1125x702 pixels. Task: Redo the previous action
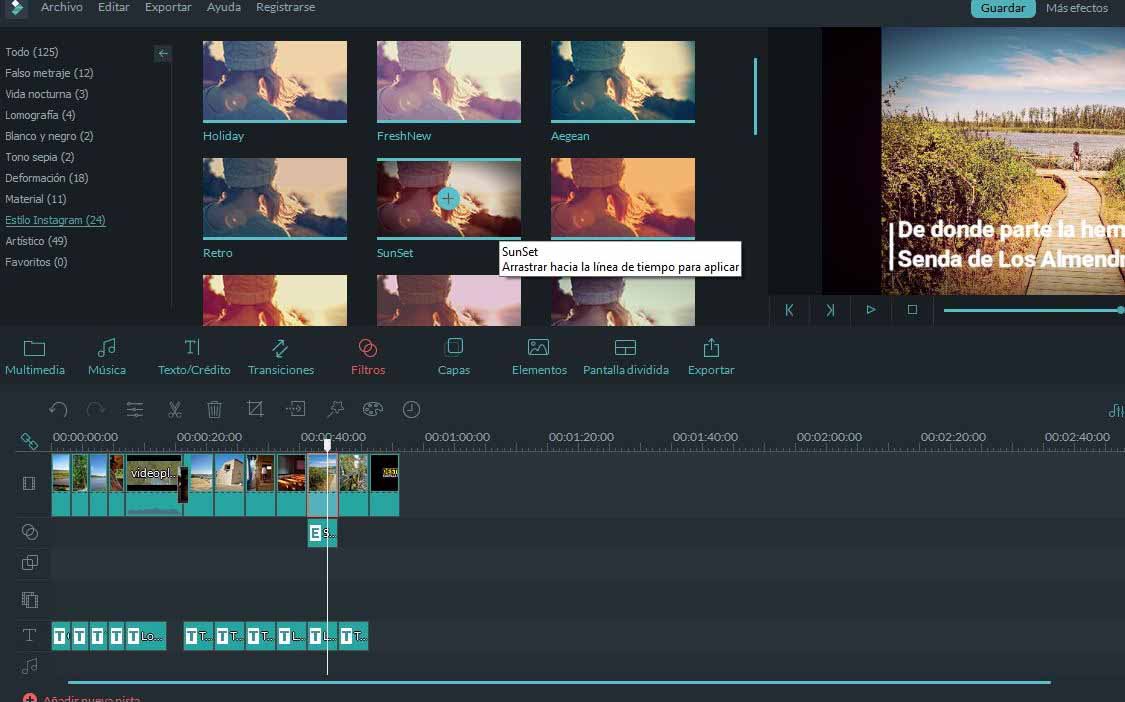95,409
